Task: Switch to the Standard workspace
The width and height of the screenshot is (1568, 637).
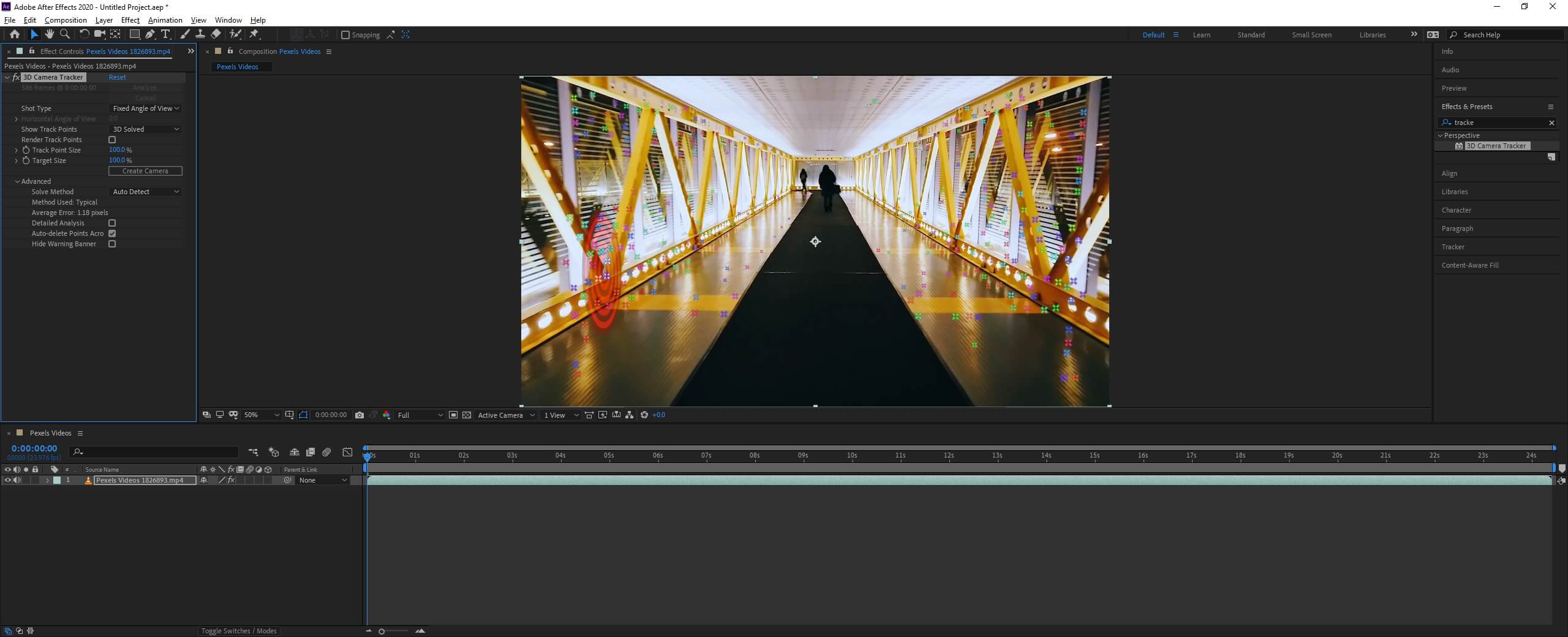Action: 1251,35
